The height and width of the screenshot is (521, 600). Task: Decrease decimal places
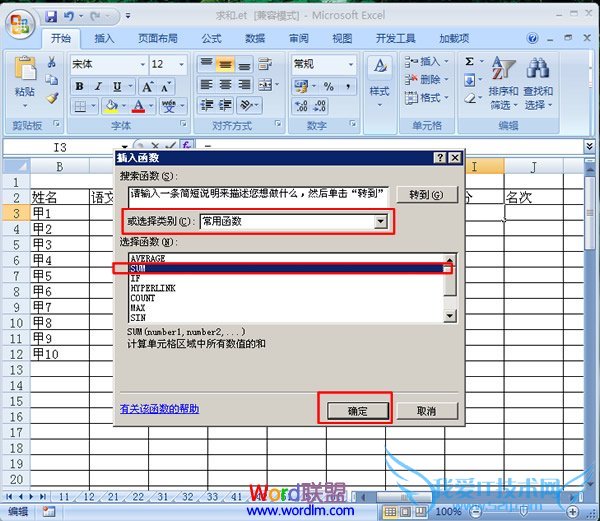pos(320,106)
